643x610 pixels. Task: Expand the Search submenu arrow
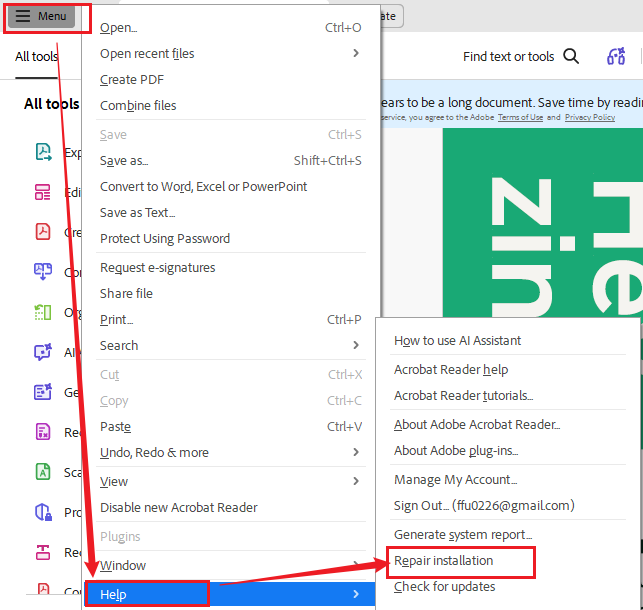[x=356, y=345]
